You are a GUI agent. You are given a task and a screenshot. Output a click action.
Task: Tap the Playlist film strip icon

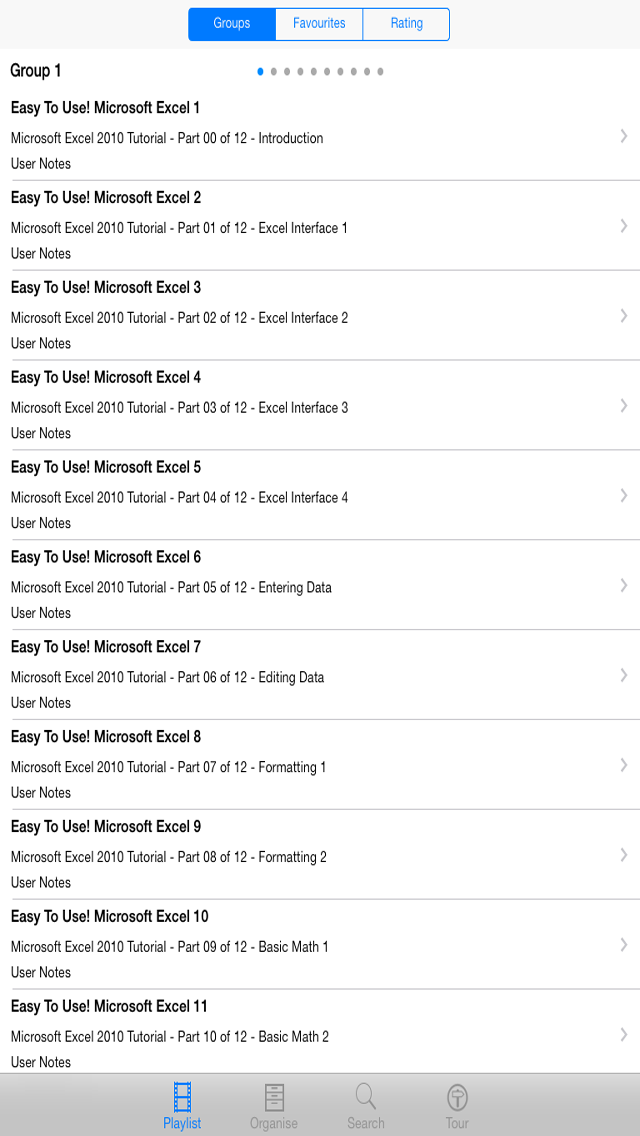coord(182,1098)
